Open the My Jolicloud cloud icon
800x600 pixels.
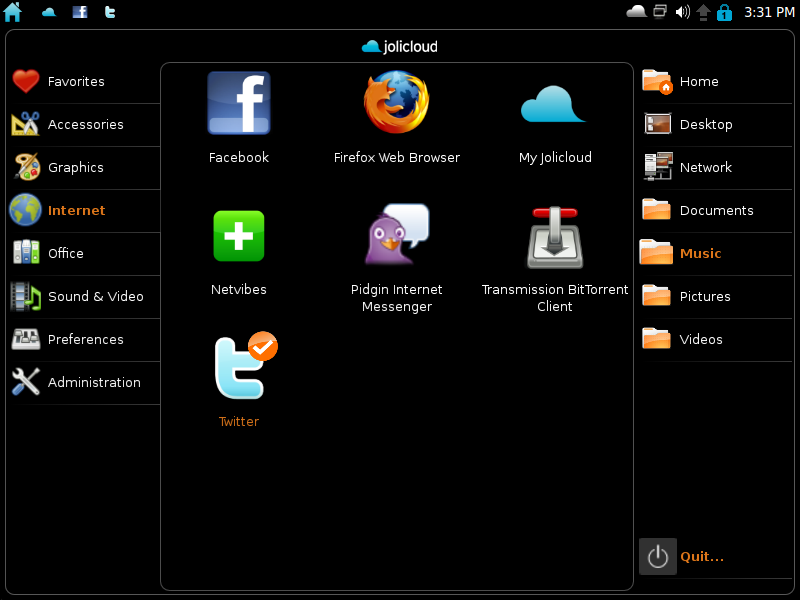click(x=553, y=105)
